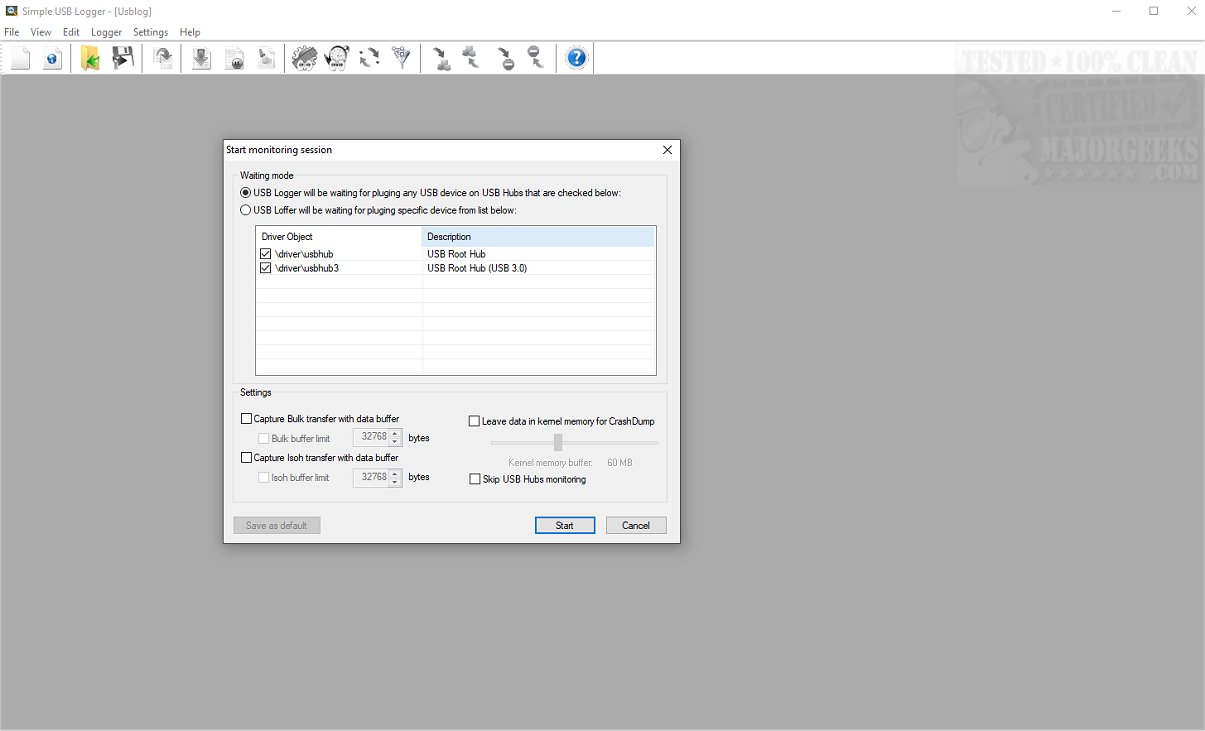Select the 'USB Root Hub' description cell
Image resolution: width=1205 pixels, height=731 pixels.
coord(457,254)
